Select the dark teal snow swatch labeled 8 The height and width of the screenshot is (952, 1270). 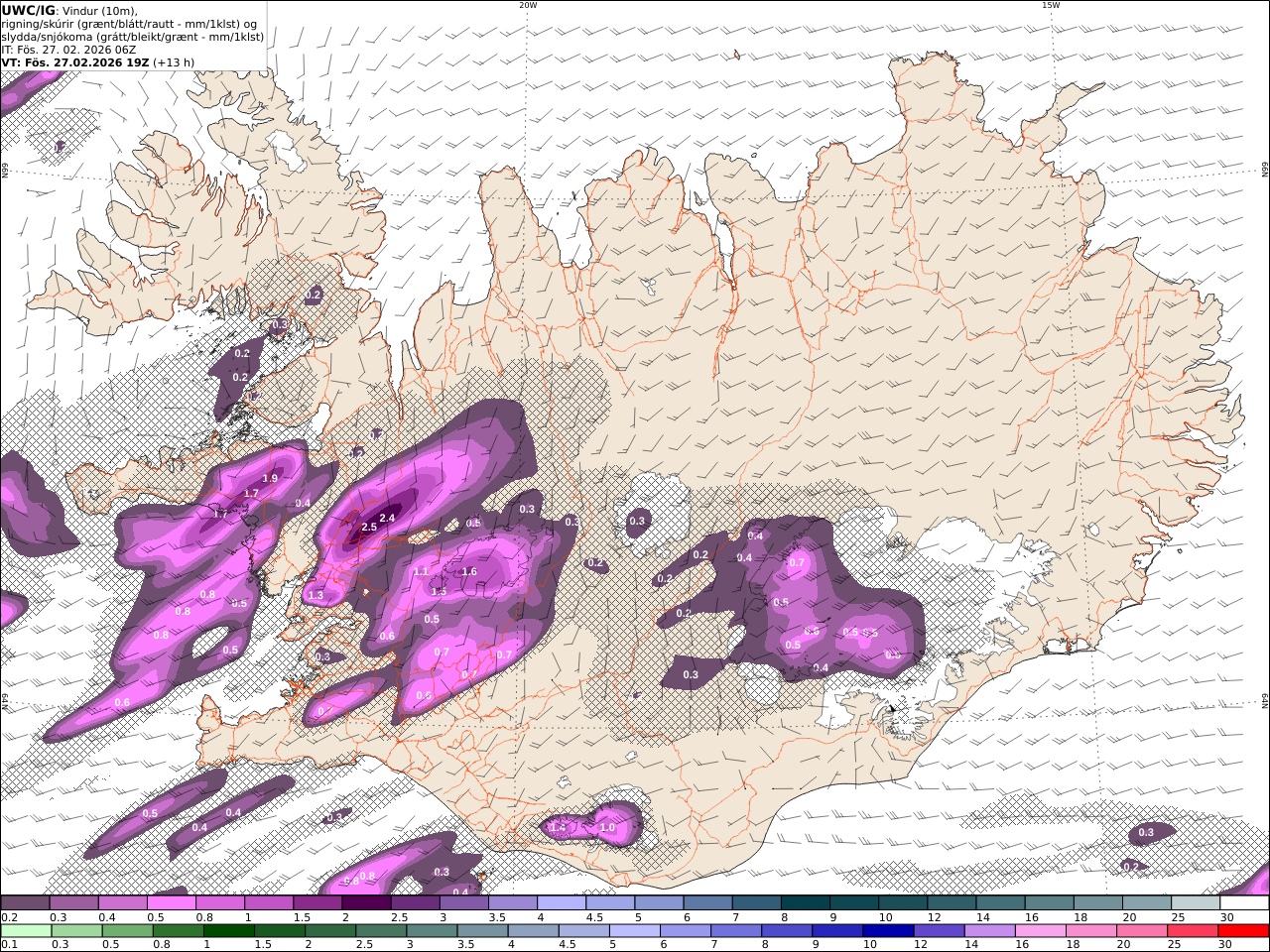[806, 903]
